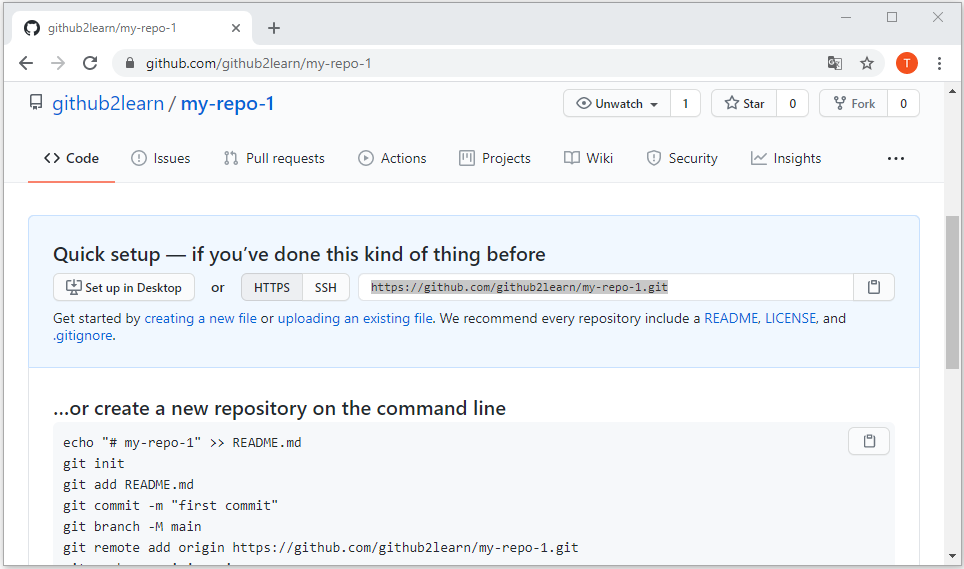Screen dimensions: 964x569
Task: Open the profile avatar T
Action: [907, 63]
